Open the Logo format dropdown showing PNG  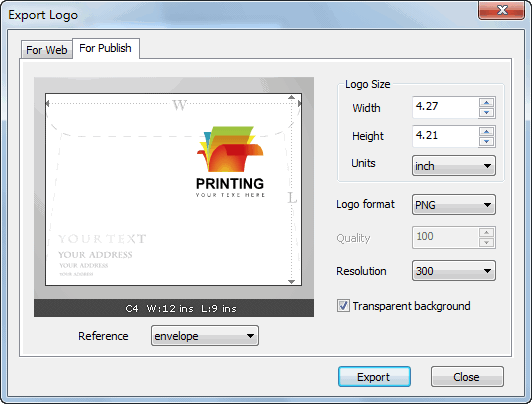coord(454,205)
